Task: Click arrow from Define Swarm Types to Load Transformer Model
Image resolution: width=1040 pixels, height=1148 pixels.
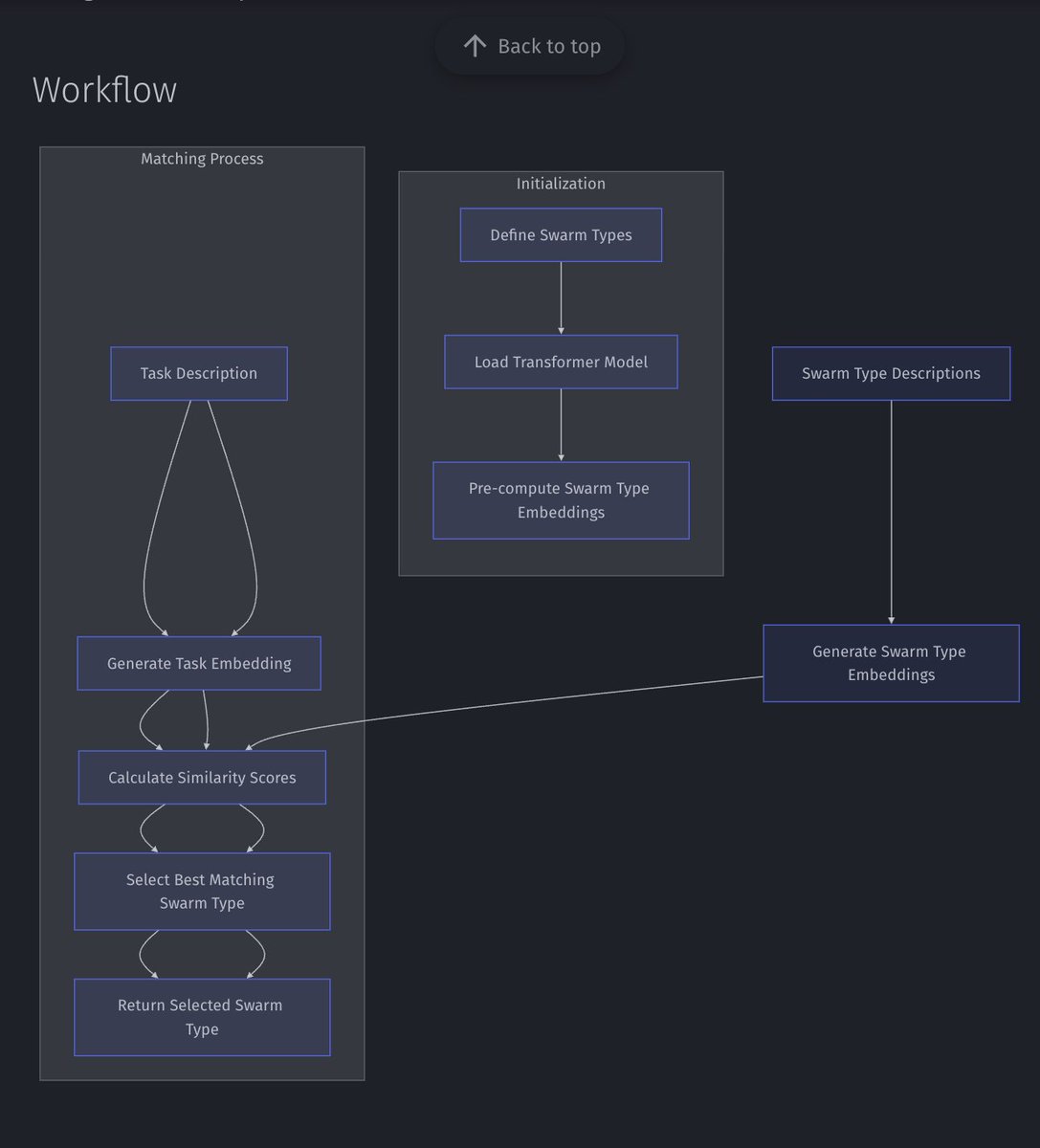Action: pos(561,298)
